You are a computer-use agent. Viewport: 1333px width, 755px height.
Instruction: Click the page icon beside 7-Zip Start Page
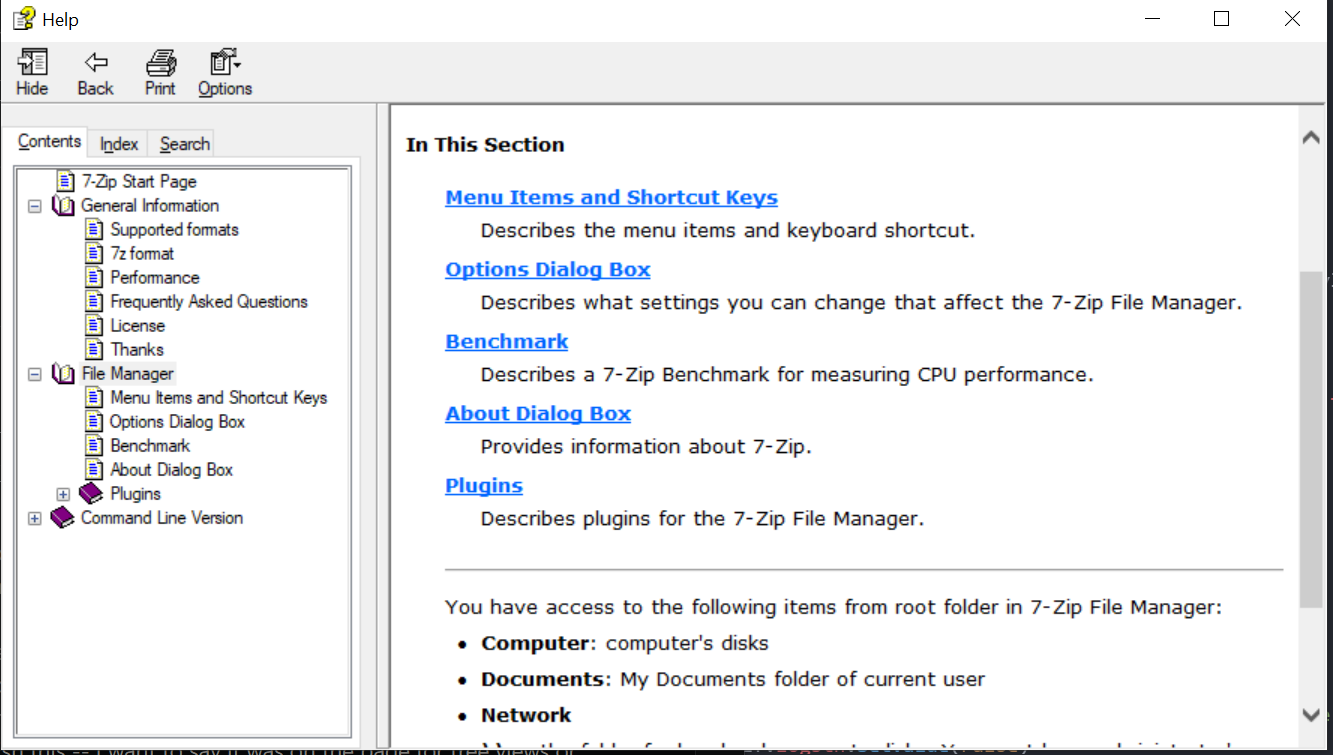(65, 182)
